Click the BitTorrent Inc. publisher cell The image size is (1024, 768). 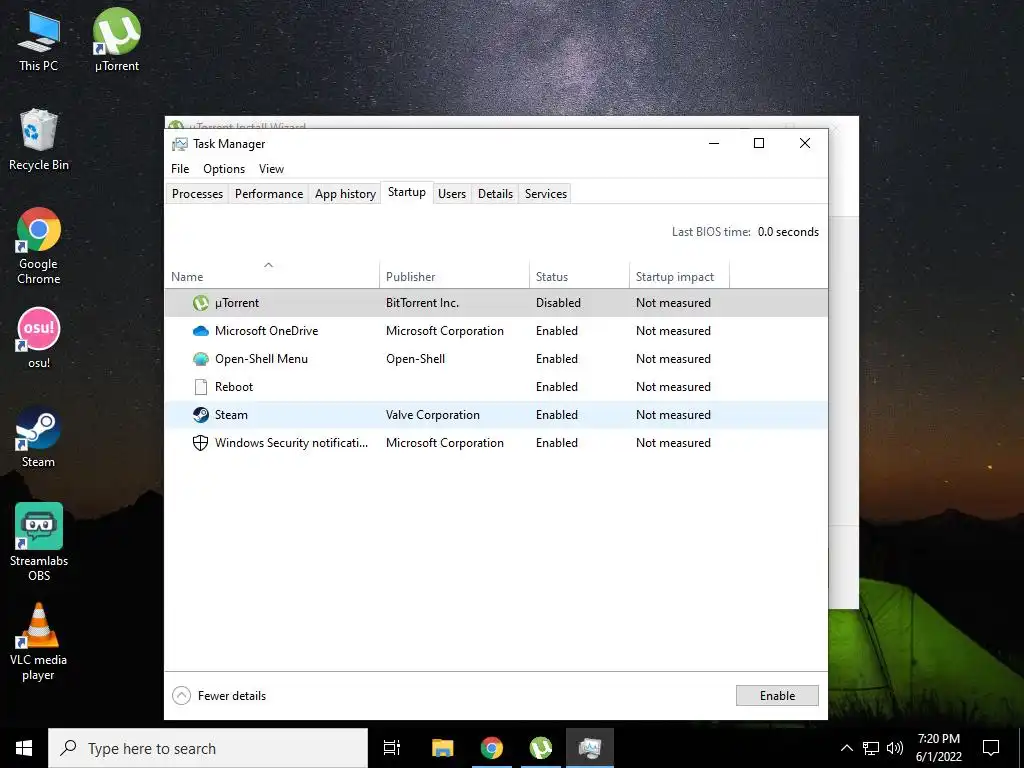pyautogui.click(x=423, y=303)
